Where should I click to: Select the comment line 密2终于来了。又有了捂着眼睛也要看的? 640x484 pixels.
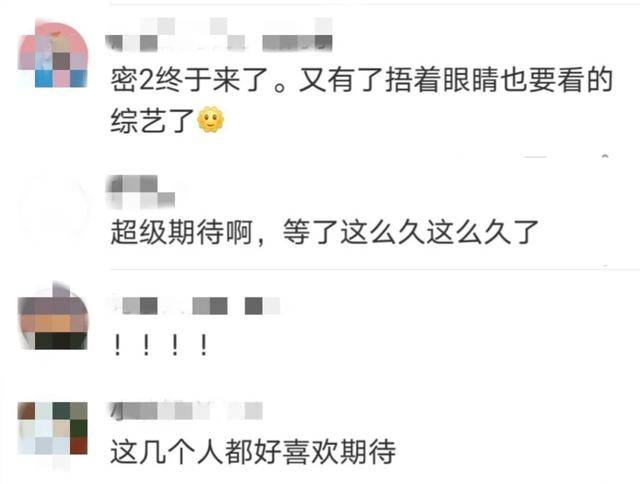(x=361, y=80)
